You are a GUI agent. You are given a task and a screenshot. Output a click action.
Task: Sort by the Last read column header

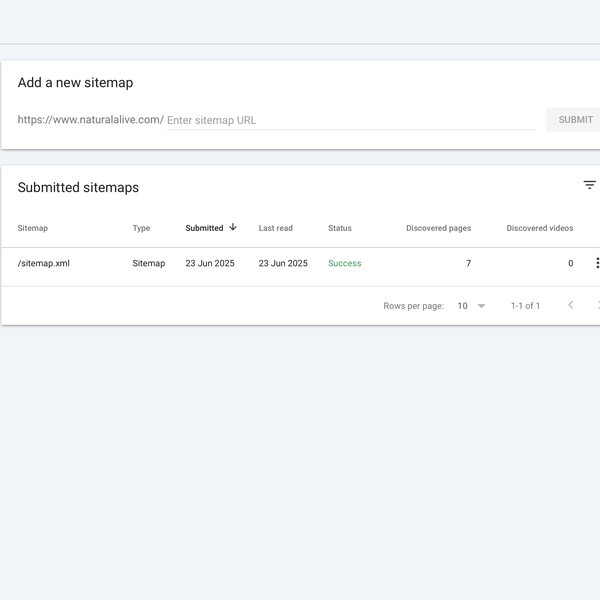275,228
